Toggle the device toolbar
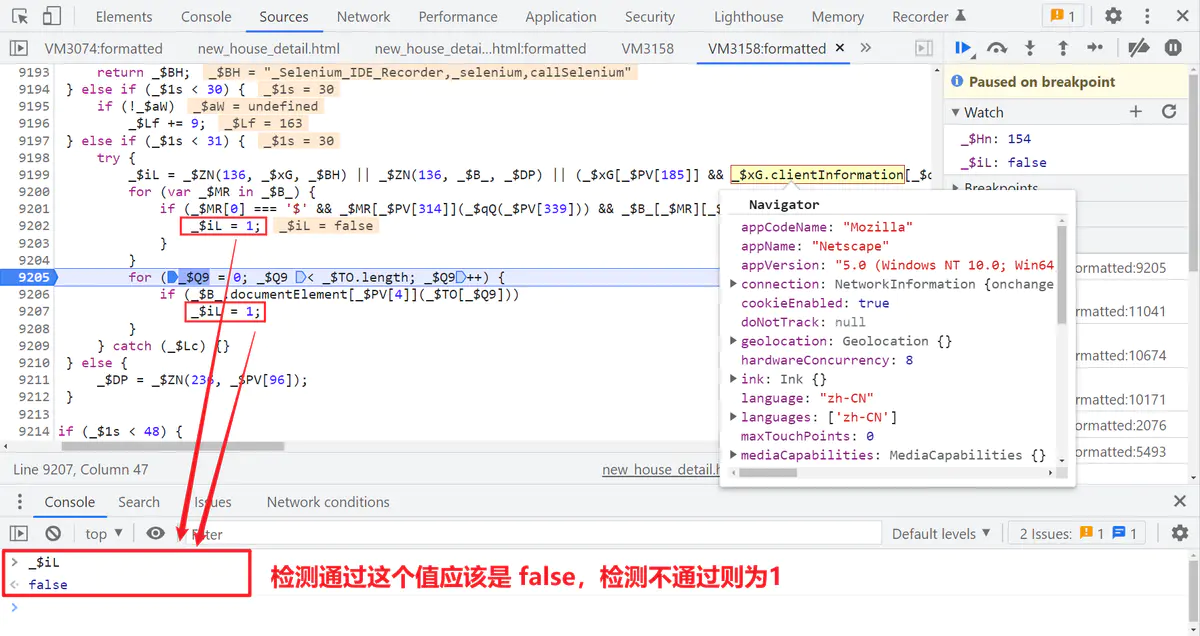This screenshot has width=1200, height=636. click(52, 16)
